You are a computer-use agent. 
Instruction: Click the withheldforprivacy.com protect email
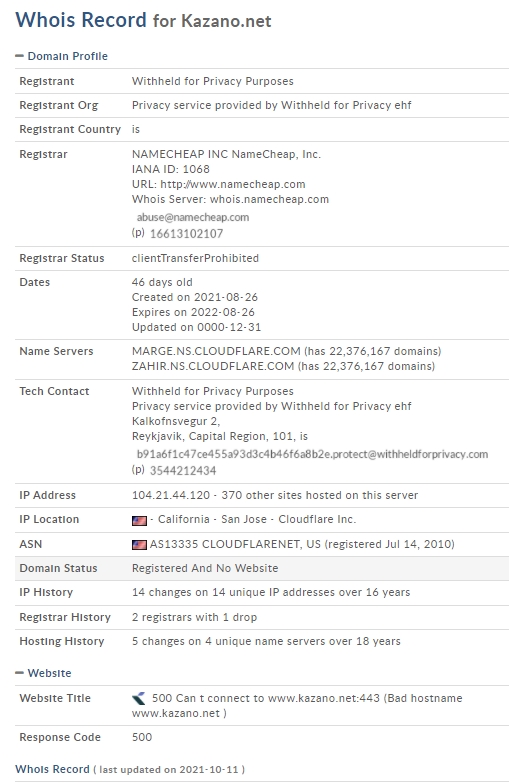pyautogui.click(x=312, y=454)
